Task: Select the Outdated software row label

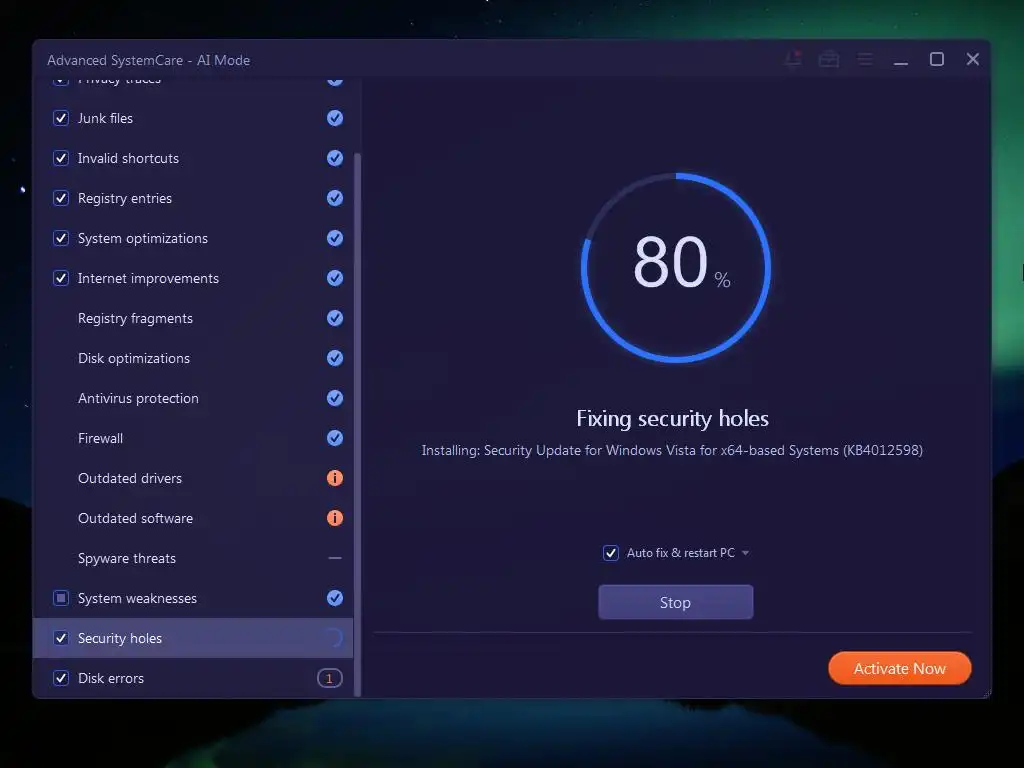Action: [135, 518]
